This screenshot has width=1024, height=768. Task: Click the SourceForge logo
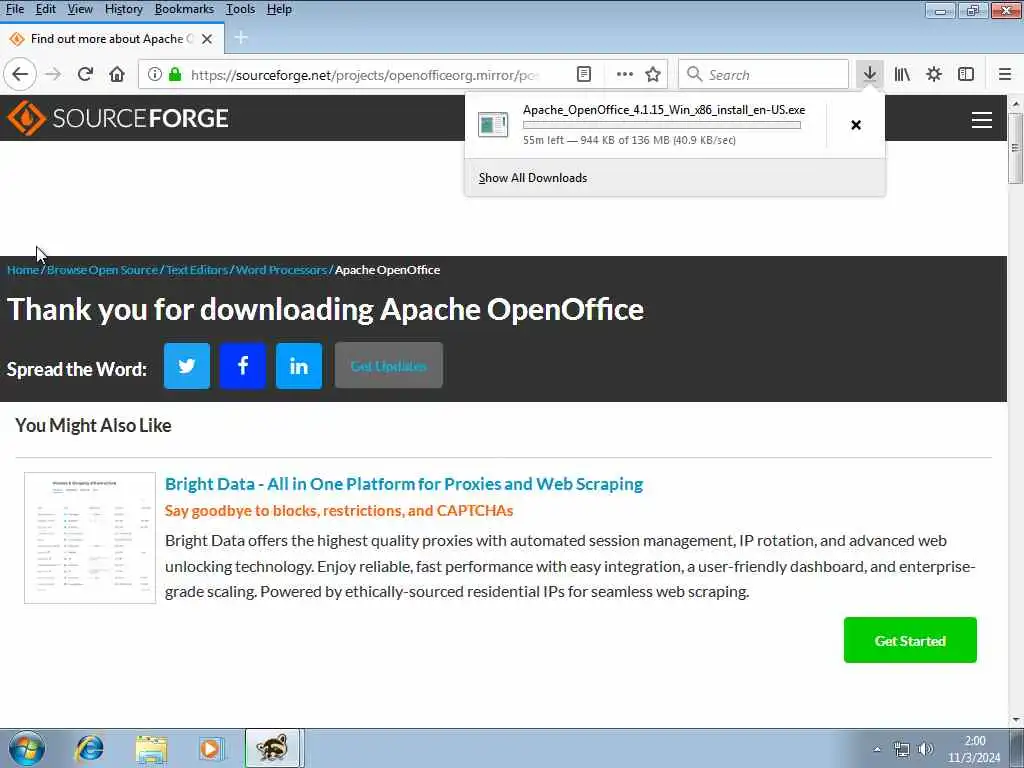(x=118, y=118)
